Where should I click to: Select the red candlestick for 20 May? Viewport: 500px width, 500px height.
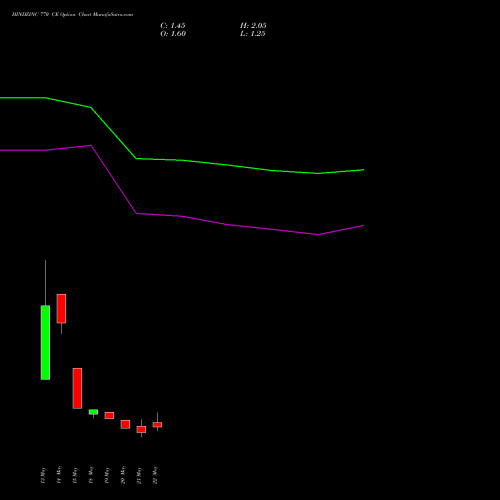[125, 424]
